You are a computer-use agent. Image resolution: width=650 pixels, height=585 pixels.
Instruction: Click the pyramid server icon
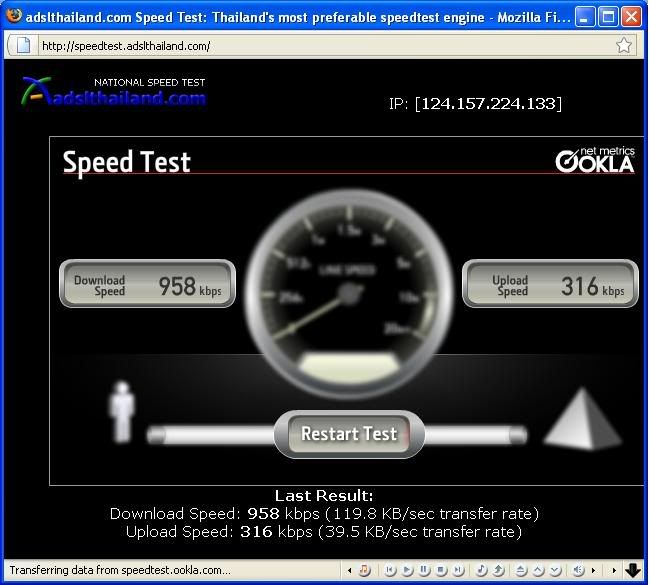pos(583,419)
